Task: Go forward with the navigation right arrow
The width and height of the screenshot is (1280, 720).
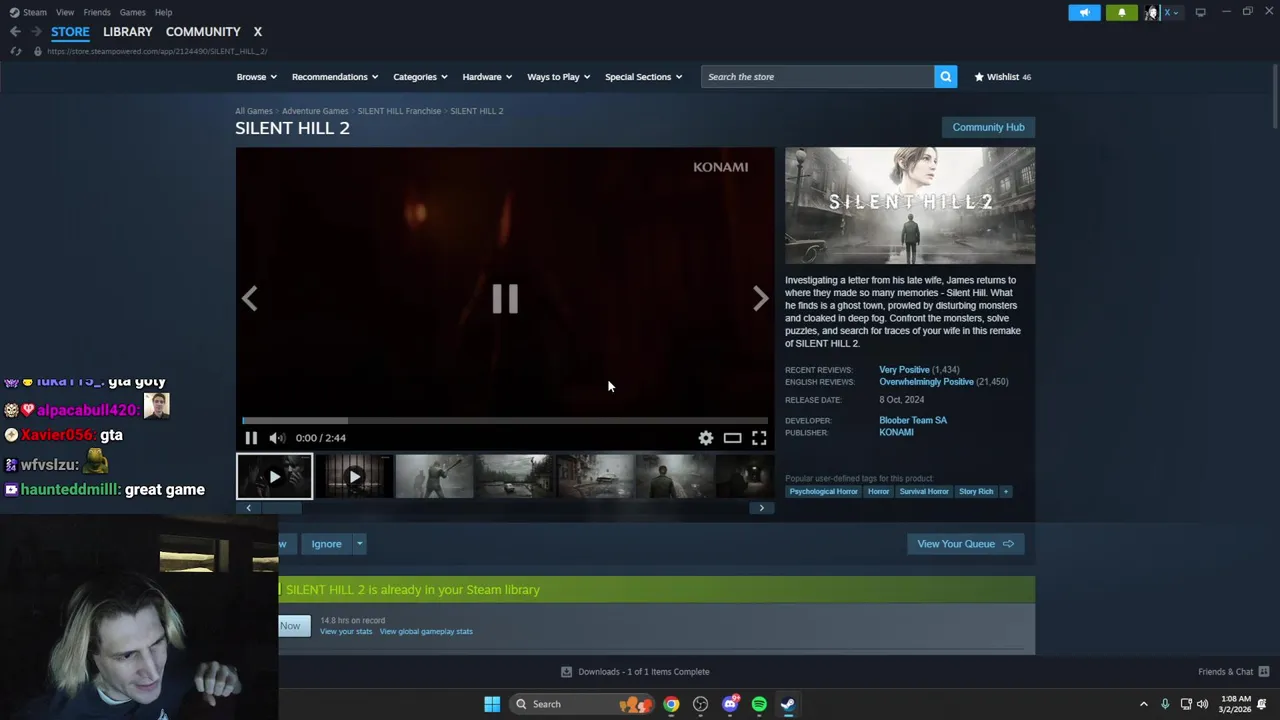Action: pos(36,32)
